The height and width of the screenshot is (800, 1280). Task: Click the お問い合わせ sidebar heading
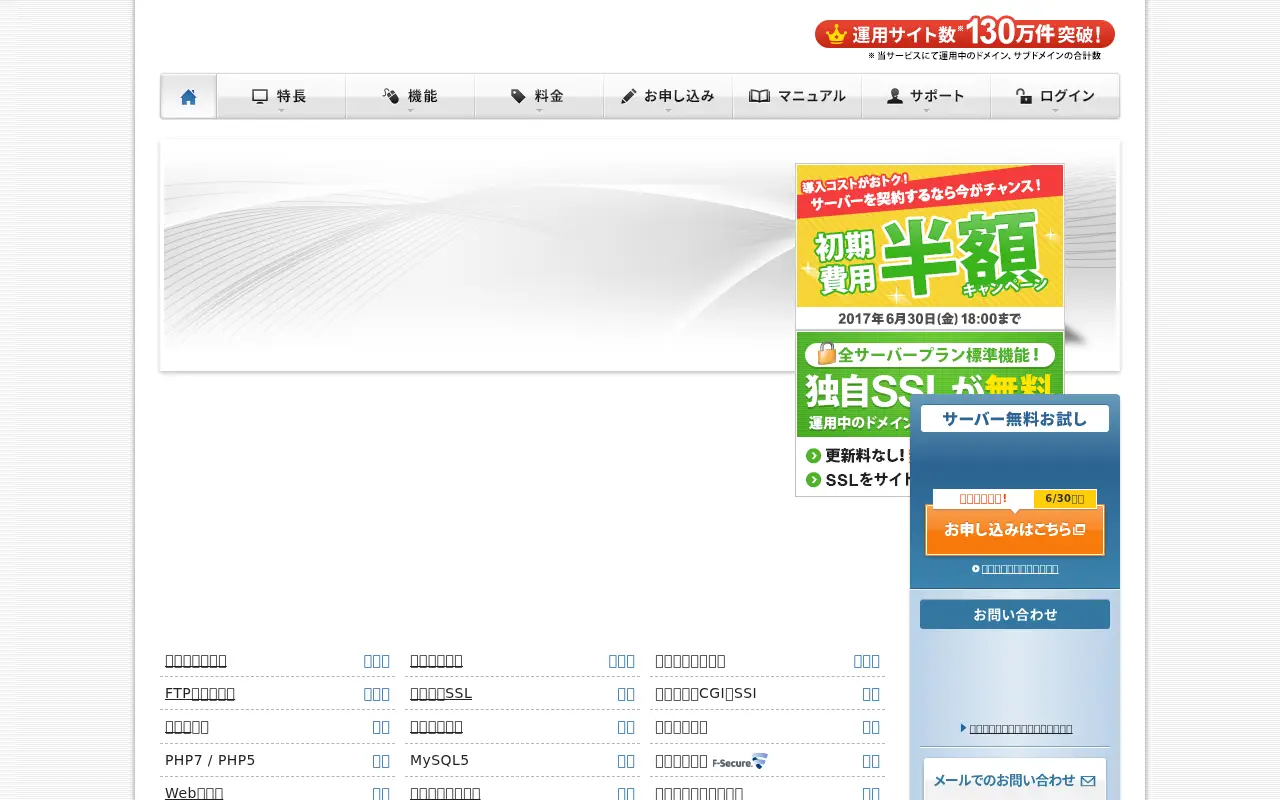[x=1015, y=614]
